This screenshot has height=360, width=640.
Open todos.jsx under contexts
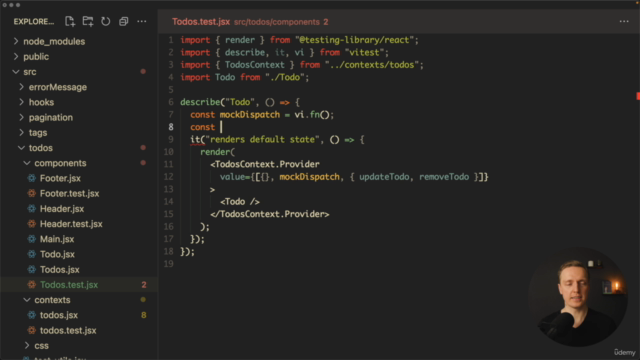tap(59, 315)
